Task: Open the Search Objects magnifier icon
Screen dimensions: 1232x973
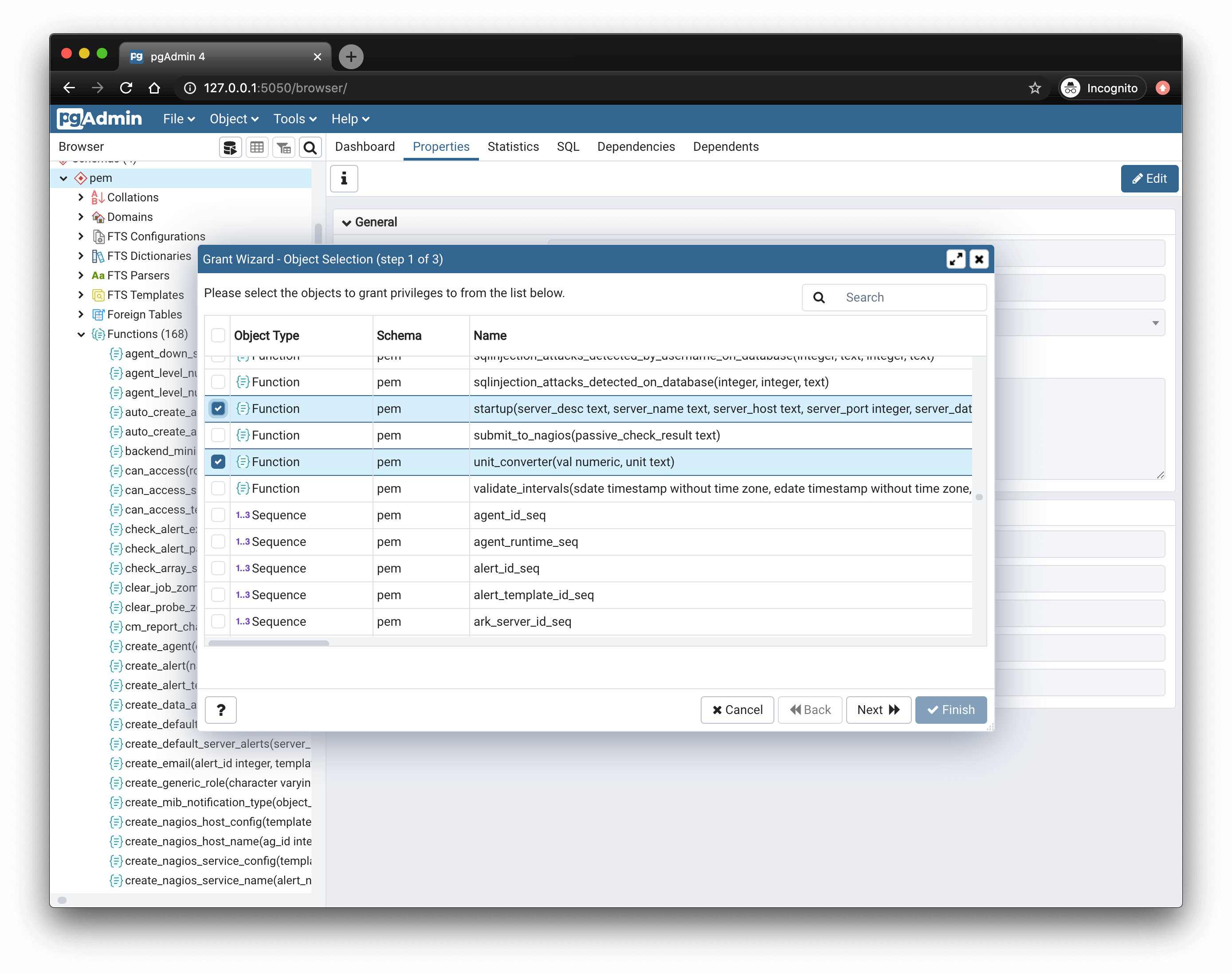Action: pyautogui.click(x=310, y=148)
